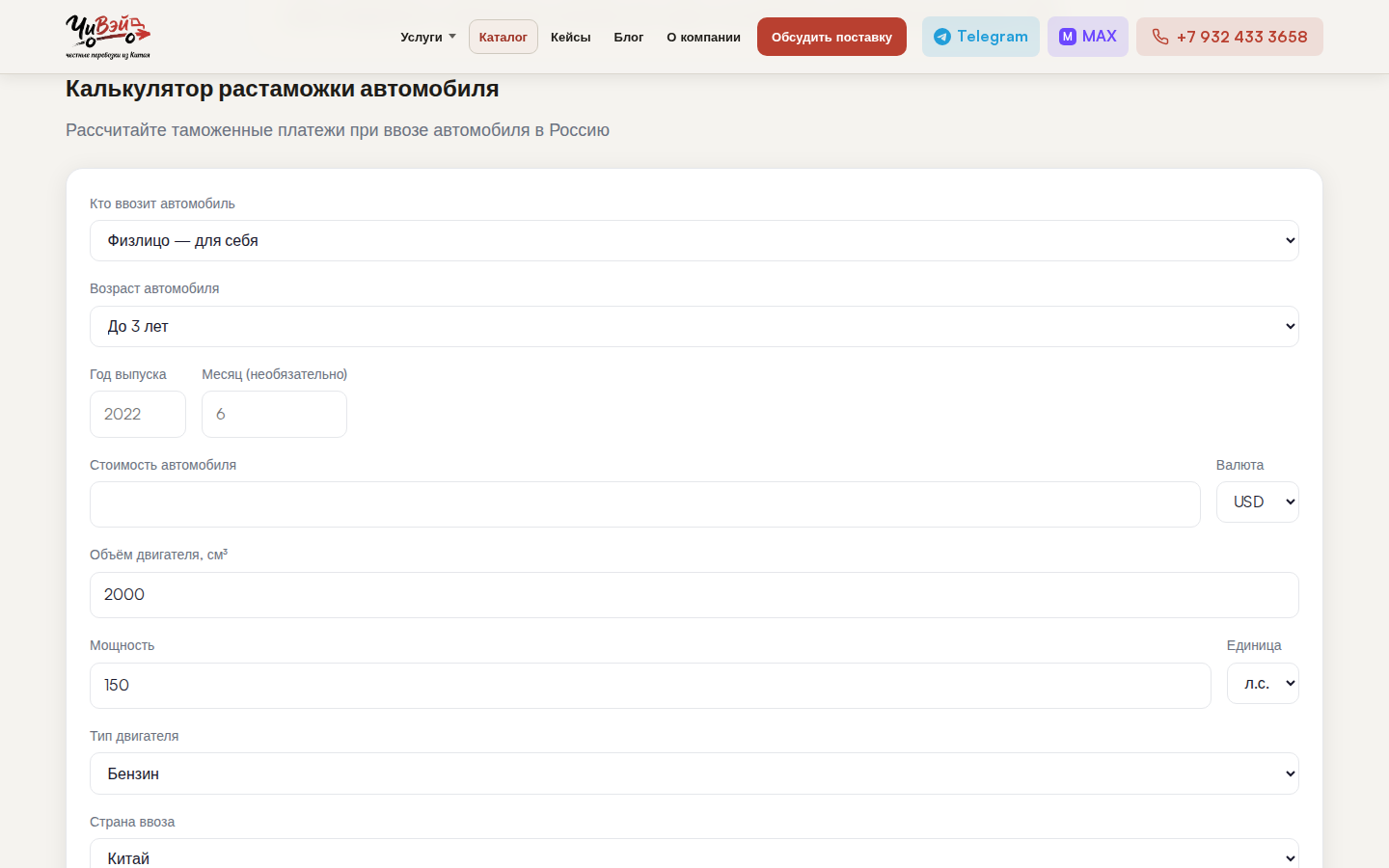This screenshot has height=868, width=1389.
Task: Open the Telegram contact link
Action: (x=981, y=37)
